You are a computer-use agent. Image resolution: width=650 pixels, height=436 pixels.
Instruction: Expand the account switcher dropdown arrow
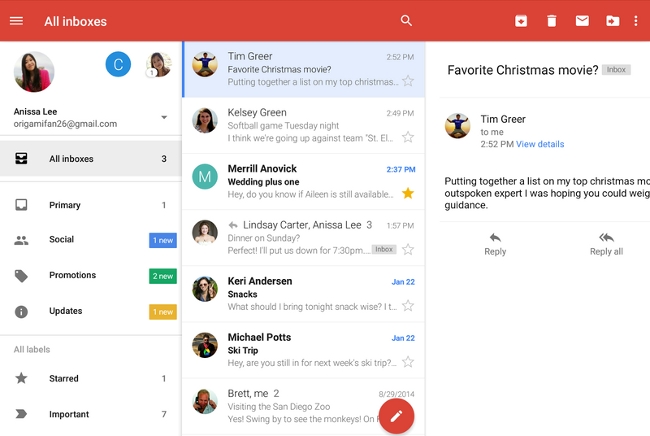point(164,117)
